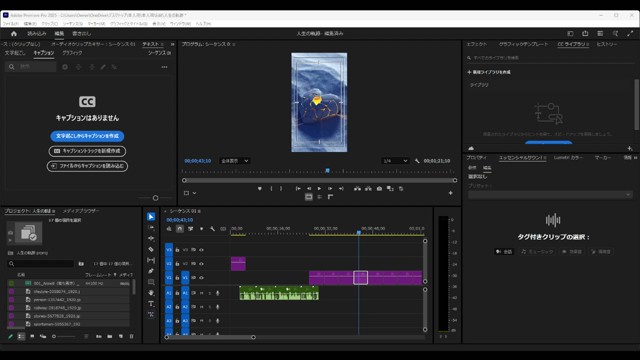The height and width of the screenshot is (360, 640).
Task: Switch to キャプション tab
Action: [x=44, y=53]
